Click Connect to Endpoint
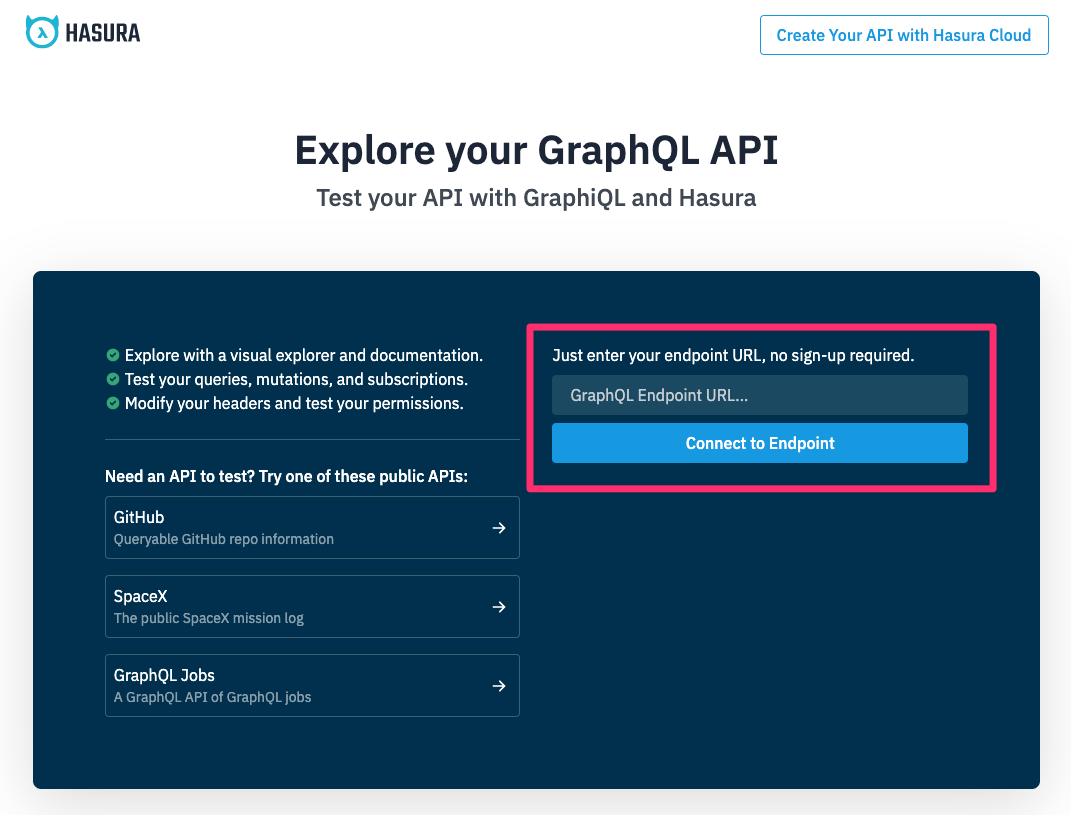 (x=759, y=443)
